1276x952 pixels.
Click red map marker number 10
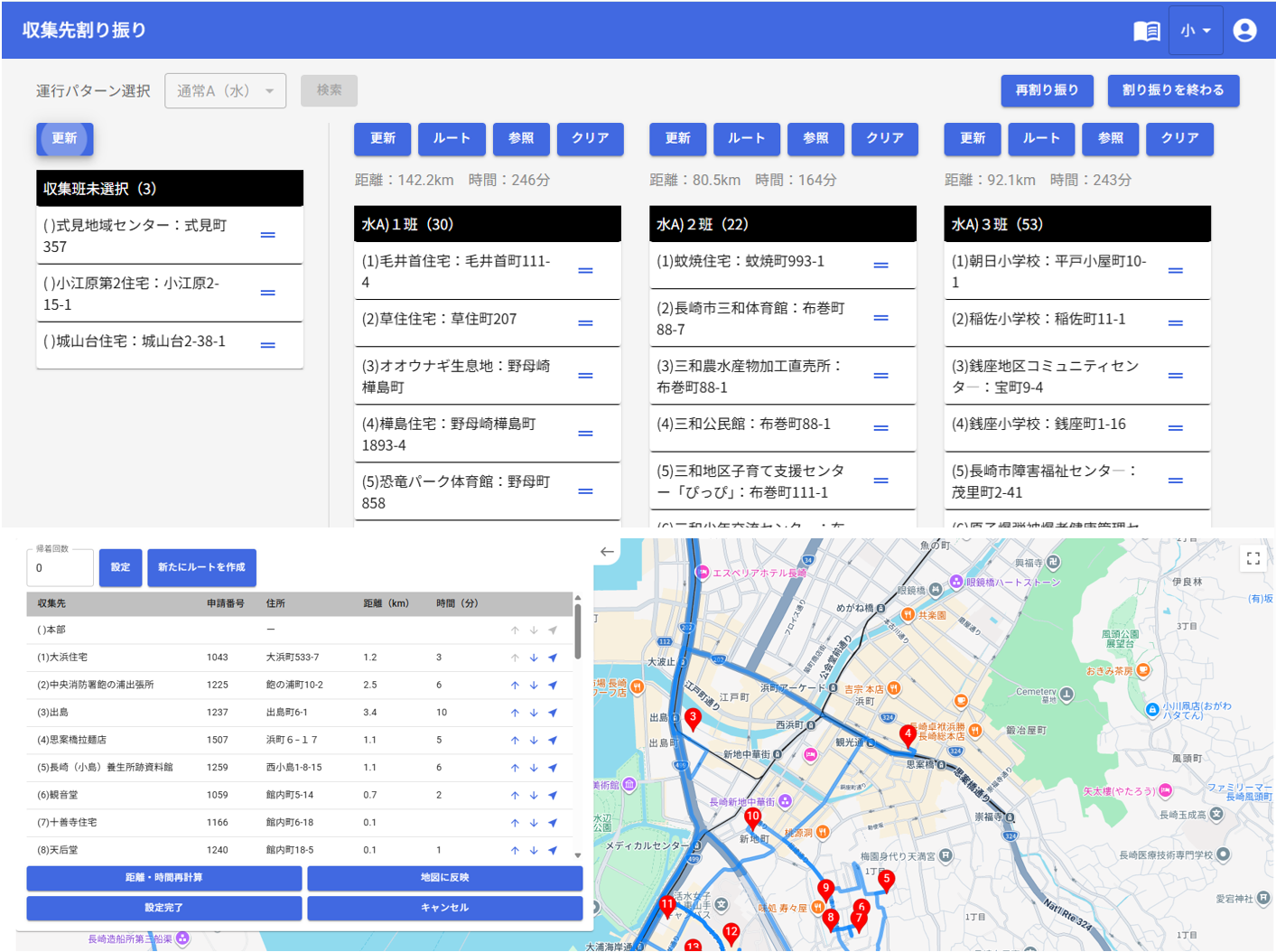(x=752, y=818)
